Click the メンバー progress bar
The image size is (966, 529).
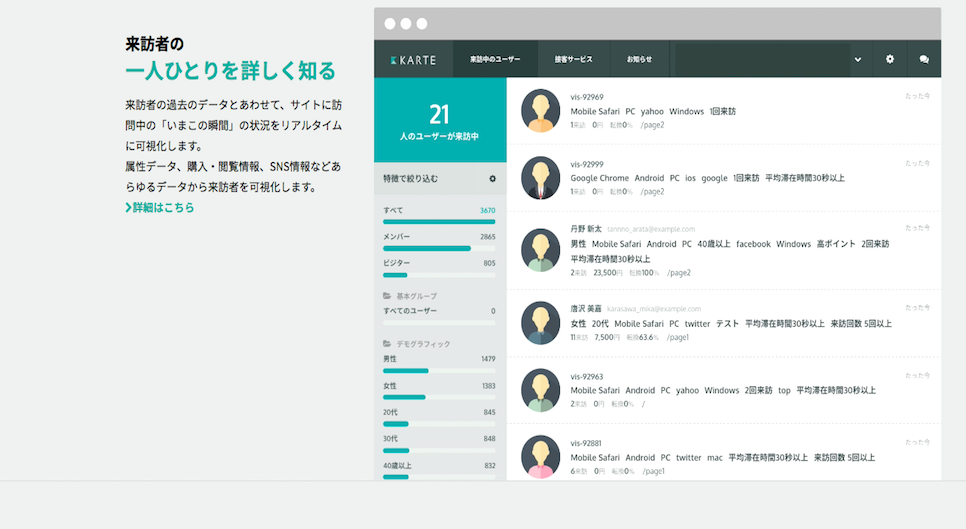point(439,248)
